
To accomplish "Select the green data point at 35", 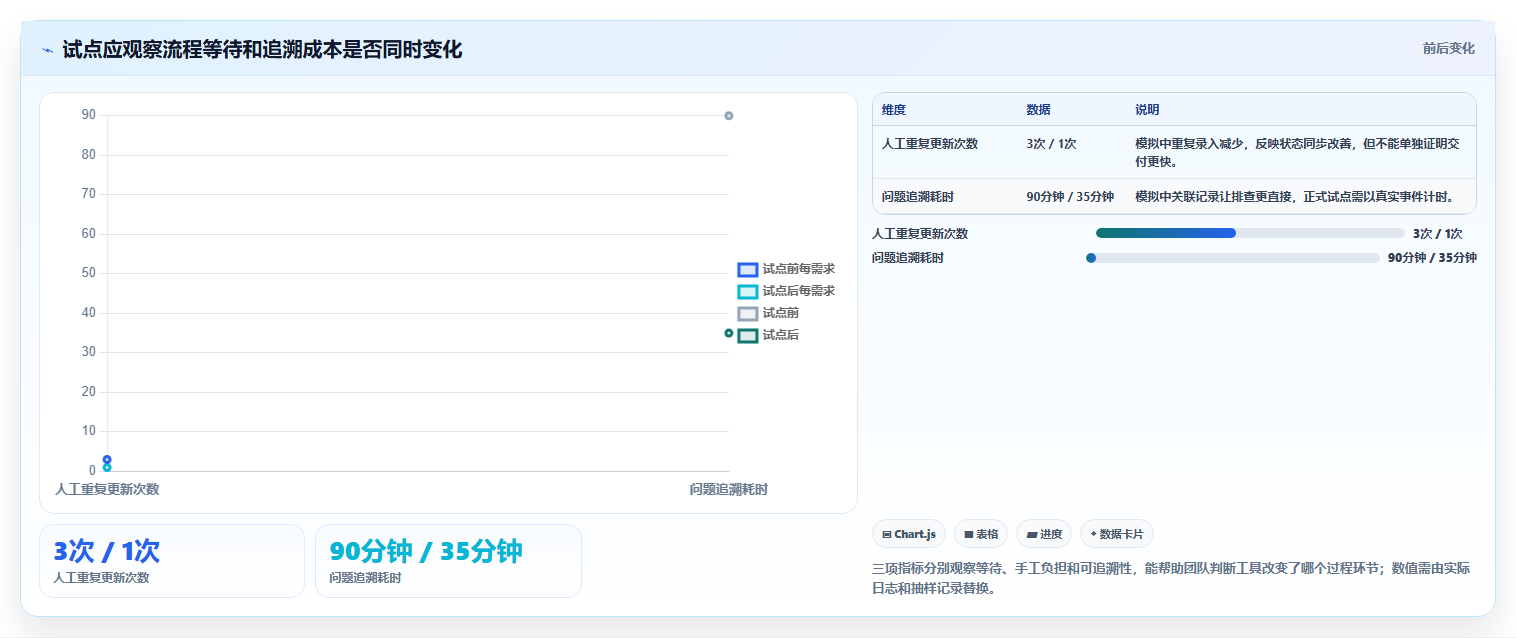I will pyautogui.click(x=729, y=333).
